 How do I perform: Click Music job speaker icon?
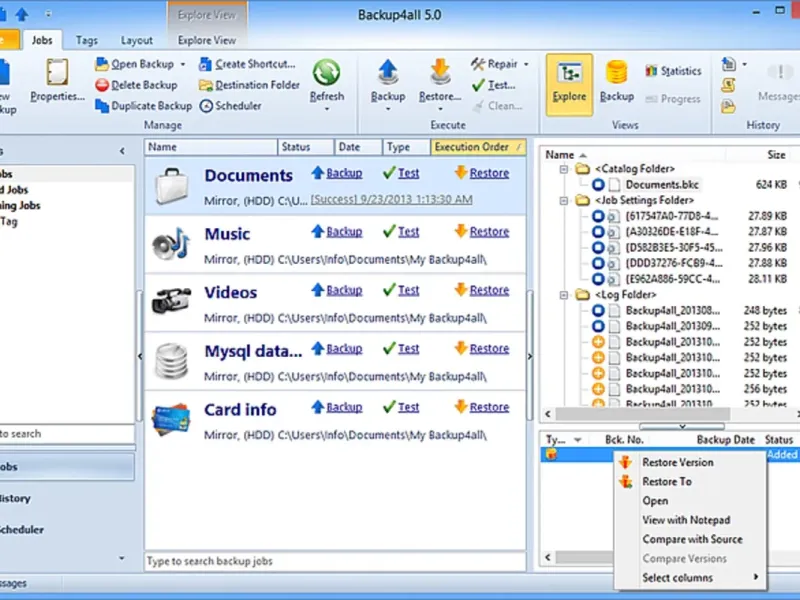[171, 244]
